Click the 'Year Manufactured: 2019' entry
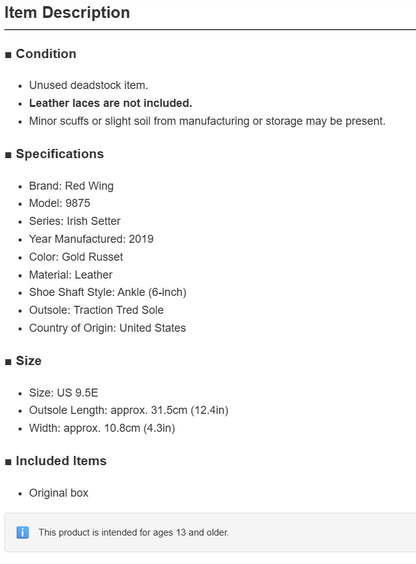Viewport: 416px width, 564px height. coord(91,239)
